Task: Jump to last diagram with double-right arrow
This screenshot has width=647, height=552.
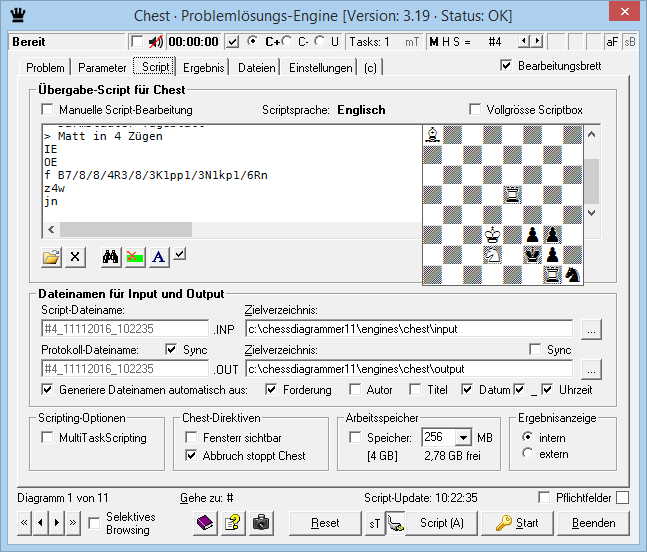Action: tap(73, 523)
